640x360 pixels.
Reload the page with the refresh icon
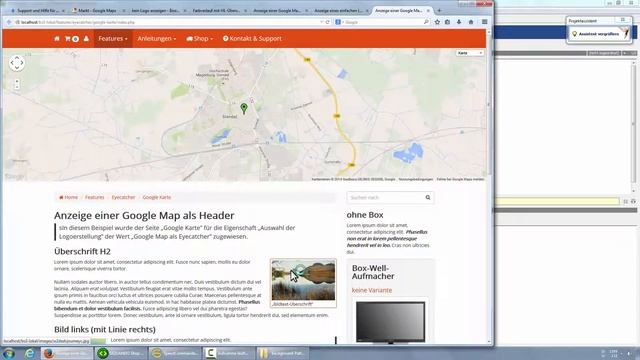pyautogui.click(x=327, y=22)
